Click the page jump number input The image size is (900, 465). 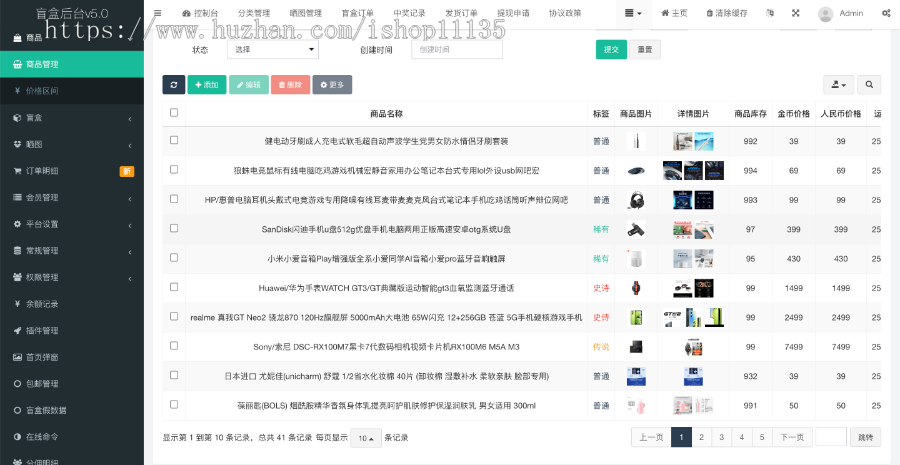pyautogui.click(x=831, y=437)
